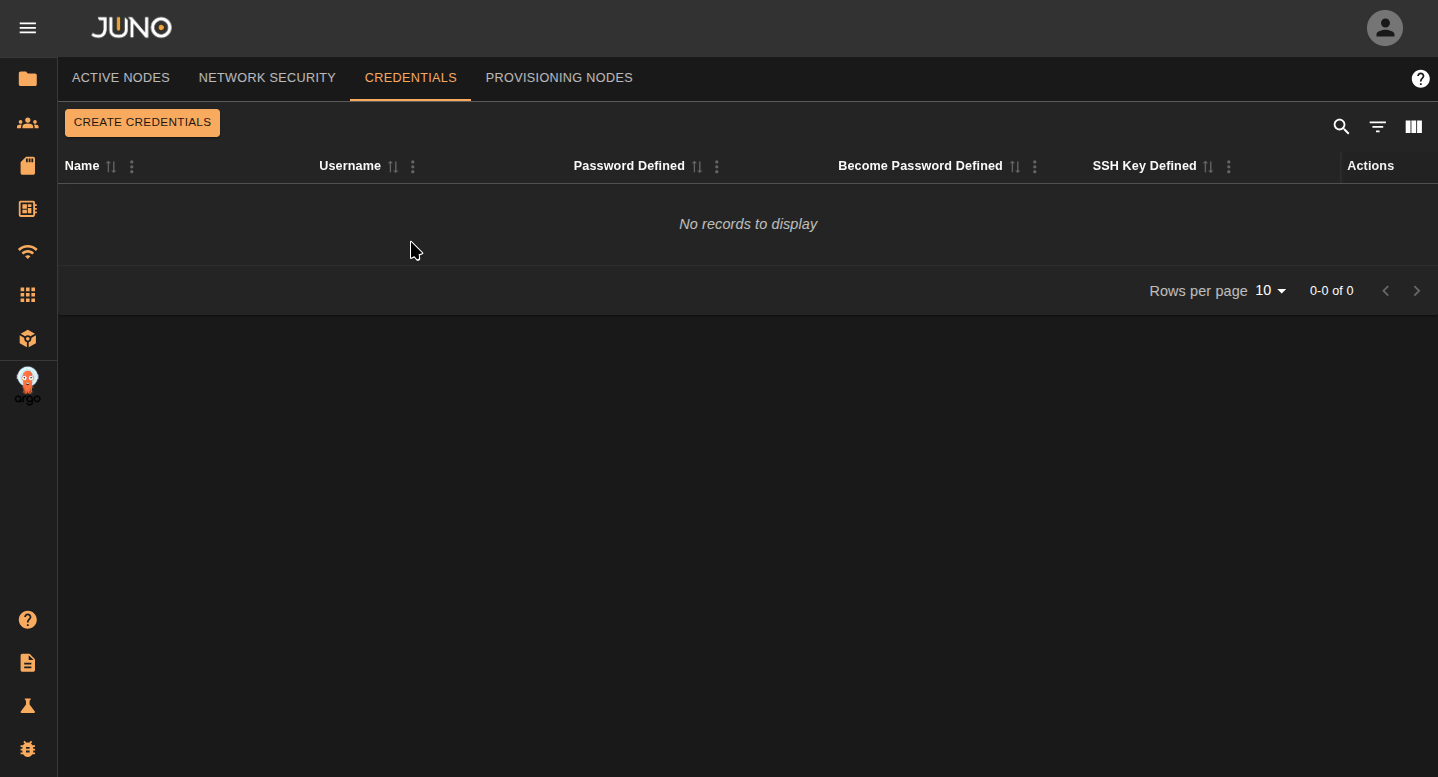Switch to the Active Nodes tab
This screenshot has height=777, width=1438.
121,78
